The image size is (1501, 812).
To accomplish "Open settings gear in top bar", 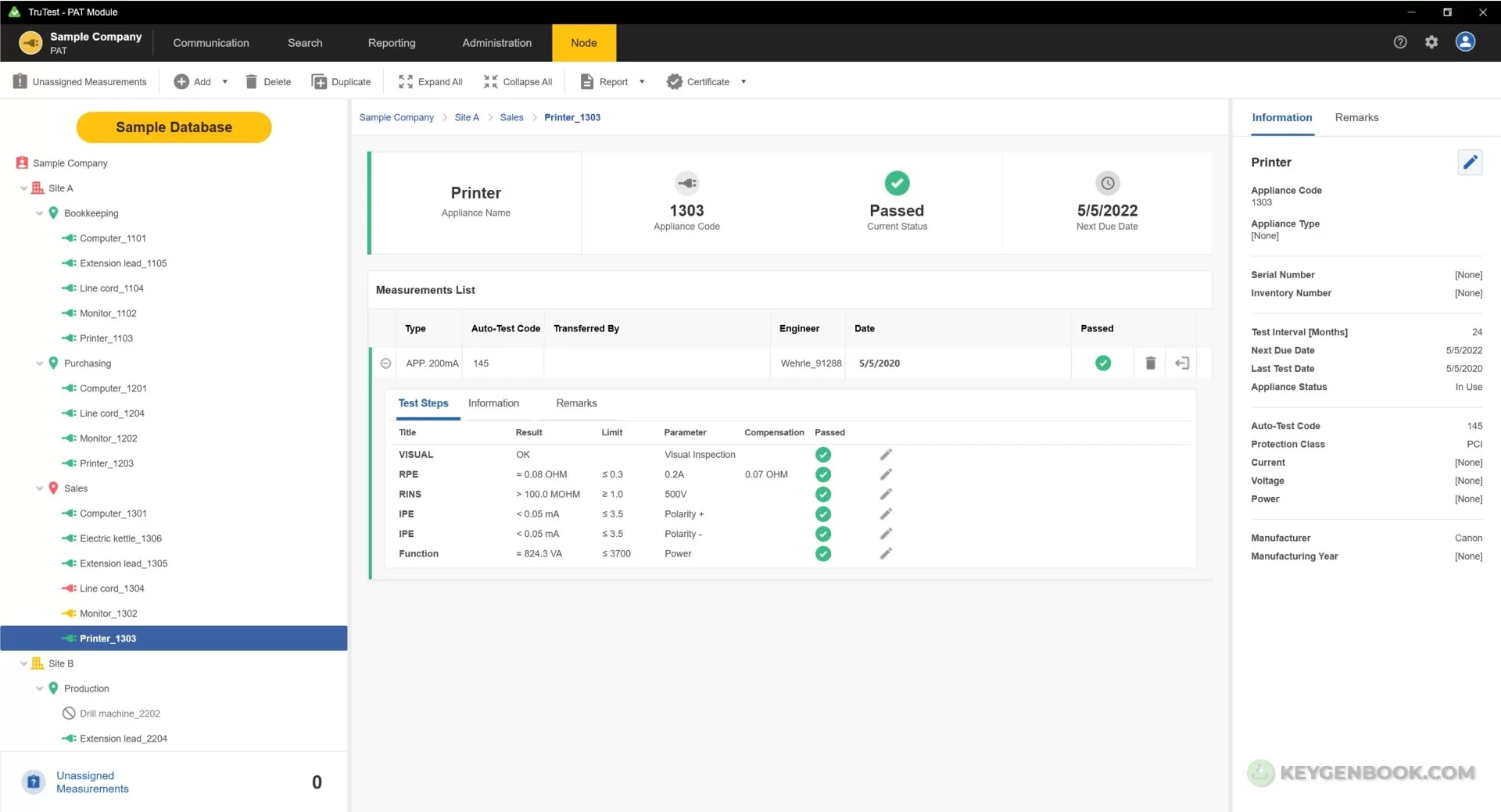I will 1431,42.
